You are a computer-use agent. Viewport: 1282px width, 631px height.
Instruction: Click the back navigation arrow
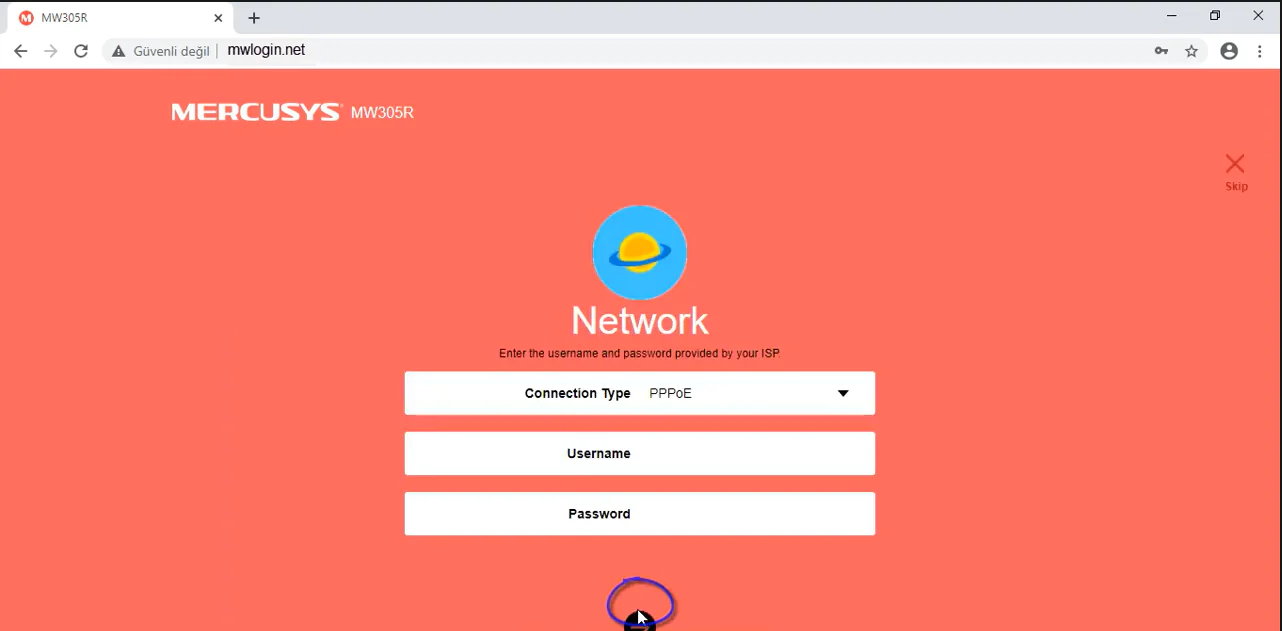(20, 50)
